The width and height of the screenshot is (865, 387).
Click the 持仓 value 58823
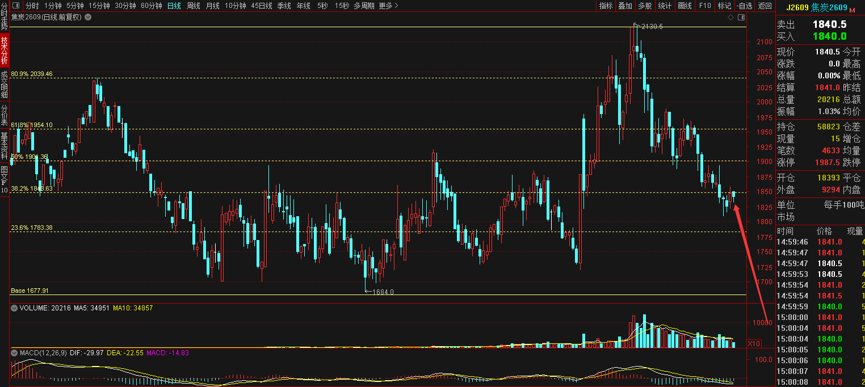point(829,127)
